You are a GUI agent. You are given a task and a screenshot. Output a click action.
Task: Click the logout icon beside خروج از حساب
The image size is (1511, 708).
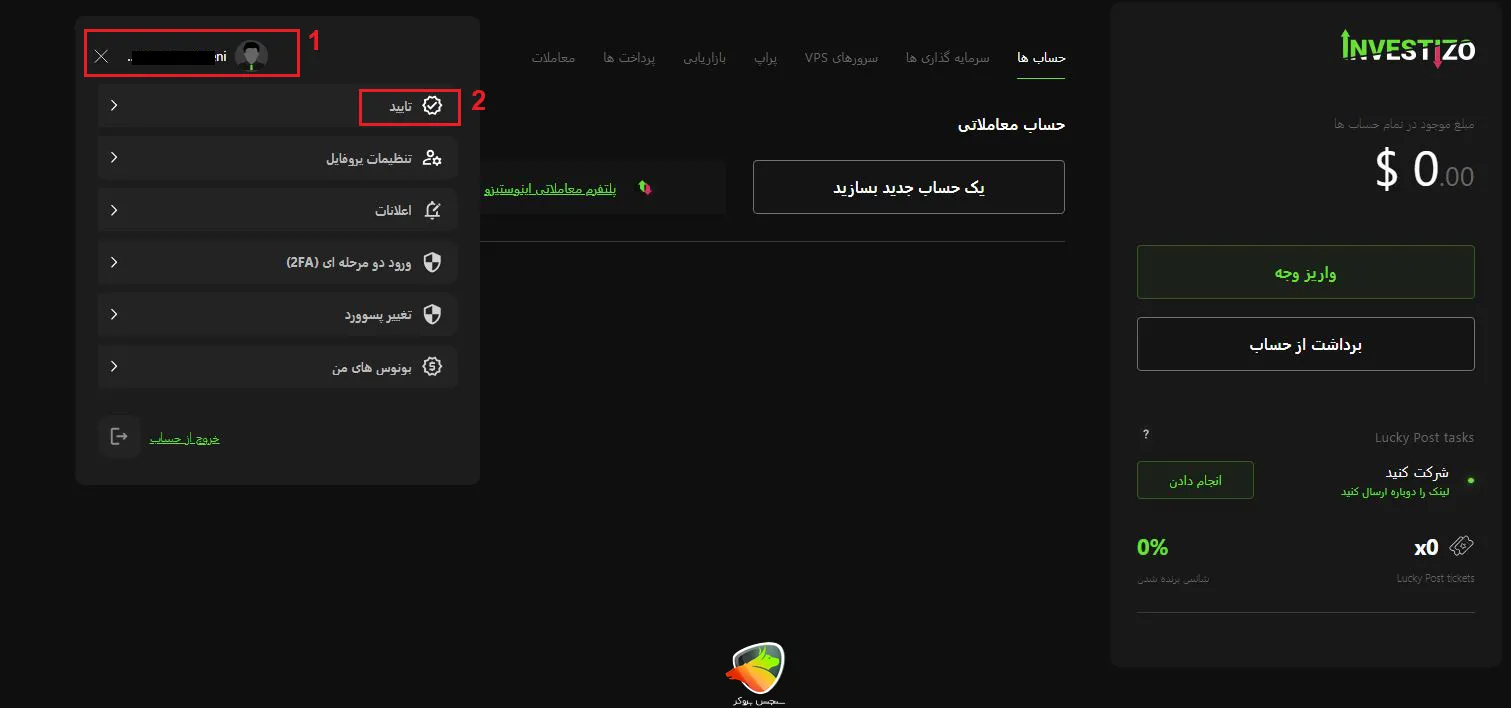(x=118, y=436)
